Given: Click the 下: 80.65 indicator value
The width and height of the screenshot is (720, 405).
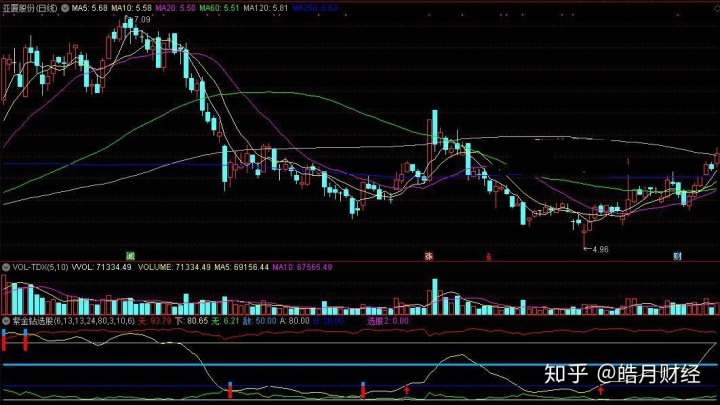Looking at the screenshot, I should (191, 321).
